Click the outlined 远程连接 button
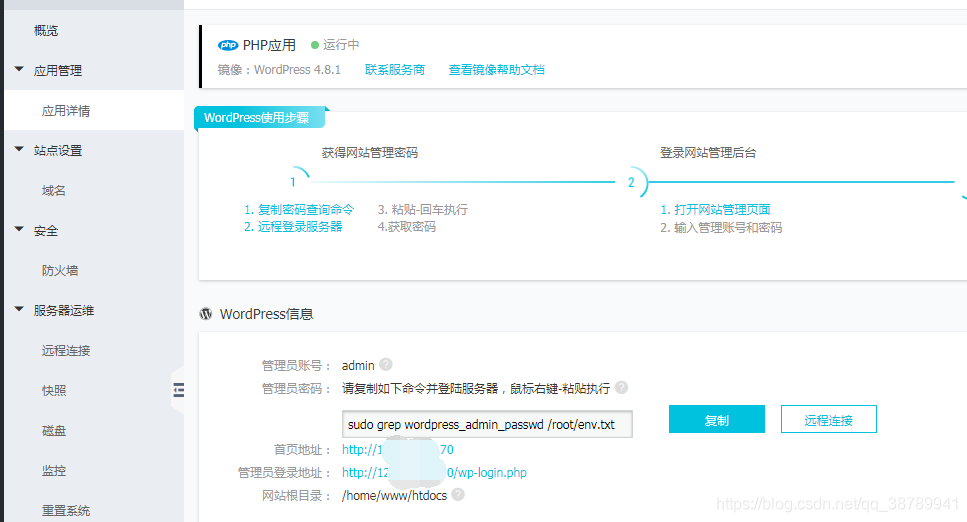 pyautogui.click(x=828, y=420)
